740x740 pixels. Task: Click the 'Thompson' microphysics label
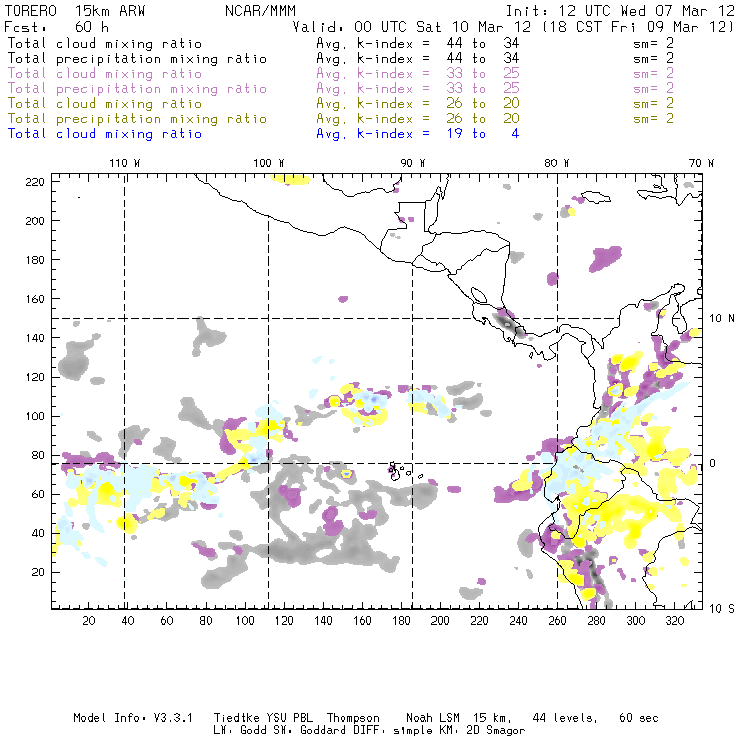pos(353,718)
